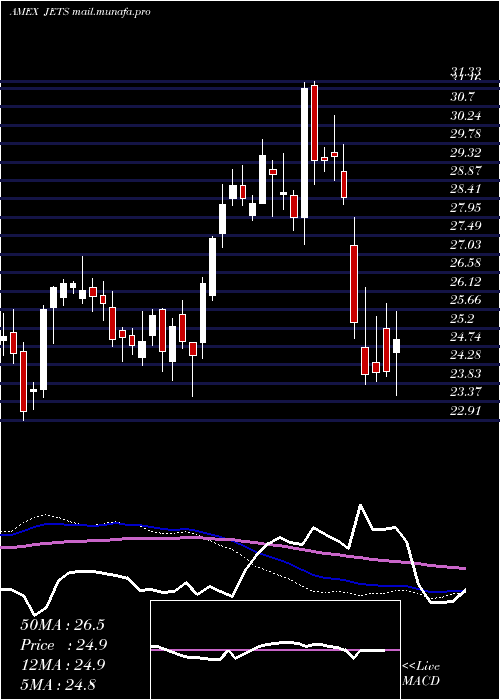Select the 12MA : 24.9 reading
Screen dimensions: 500x700
point(62,665)
